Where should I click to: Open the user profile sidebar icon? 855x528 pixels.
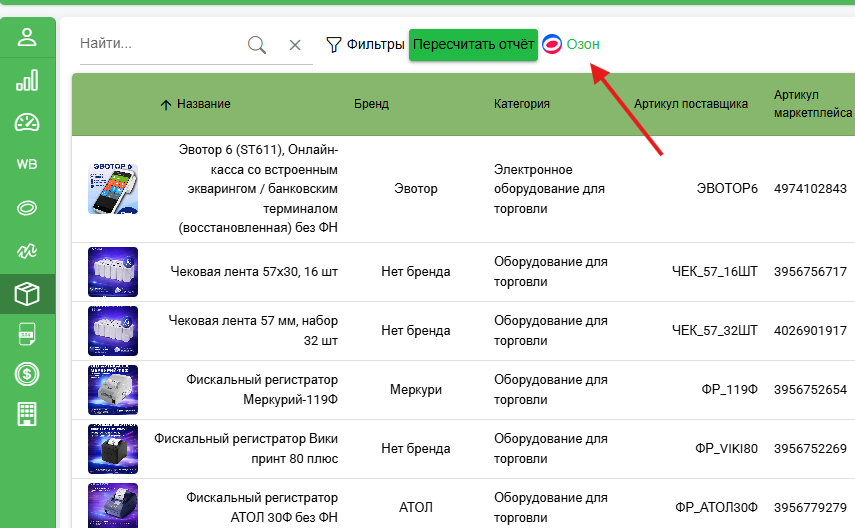(27, 37)
